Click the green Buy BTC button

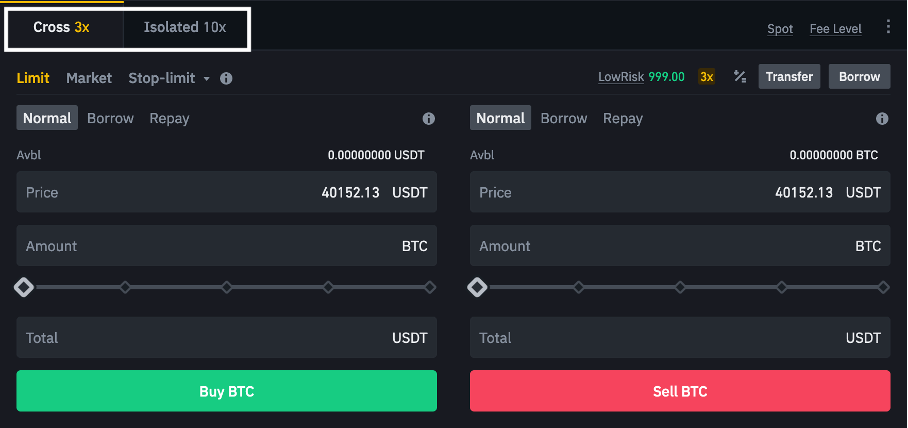tap(226, 391)
